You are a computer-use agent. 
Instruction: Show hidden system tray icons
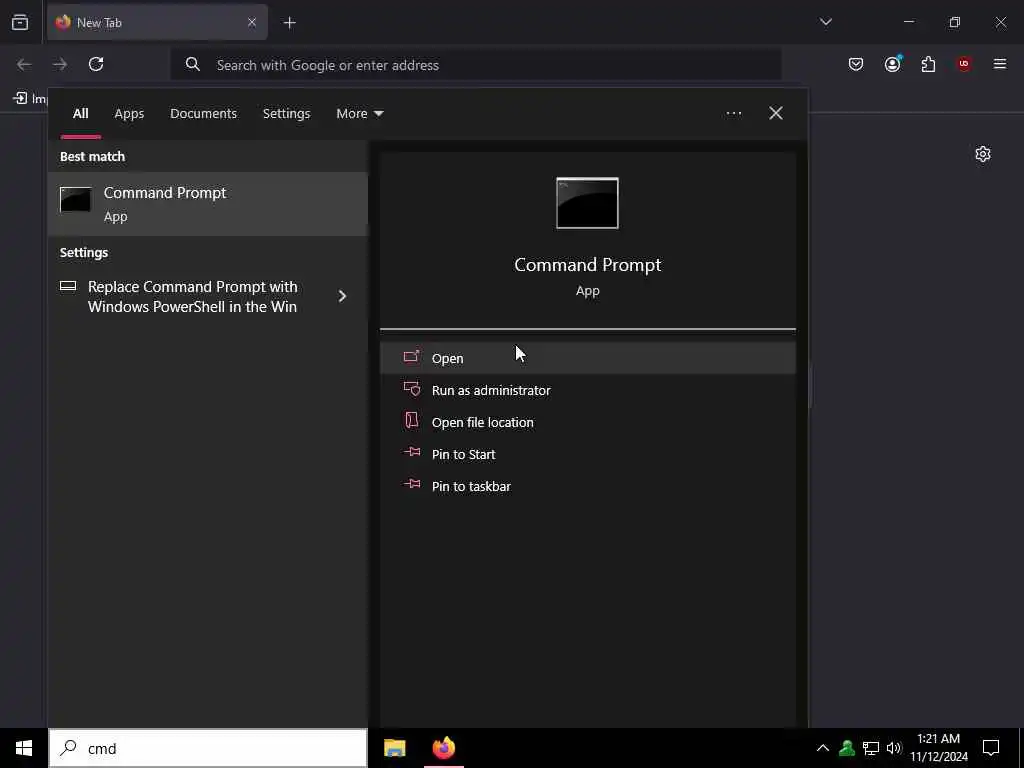coord(823,748)
